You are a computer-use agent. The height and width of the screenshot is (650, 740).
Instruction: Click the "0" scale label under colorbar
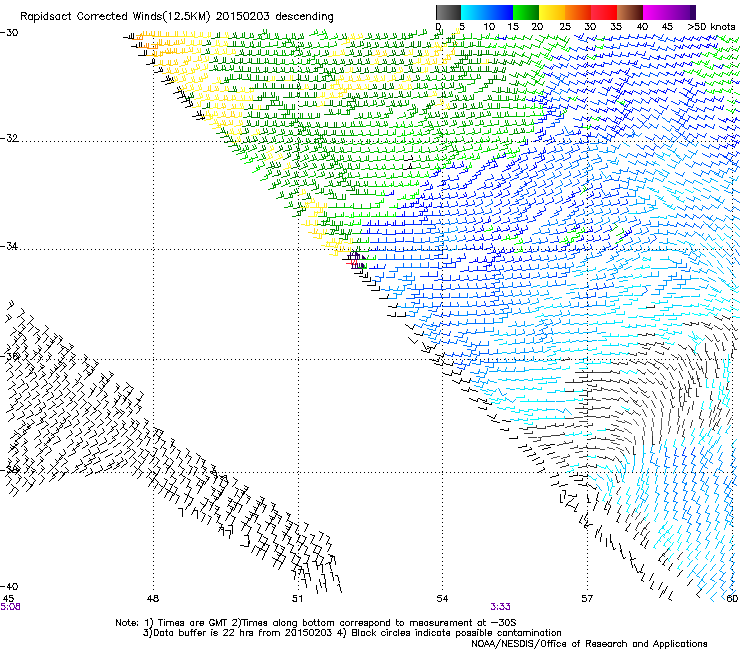coord(438,27)
